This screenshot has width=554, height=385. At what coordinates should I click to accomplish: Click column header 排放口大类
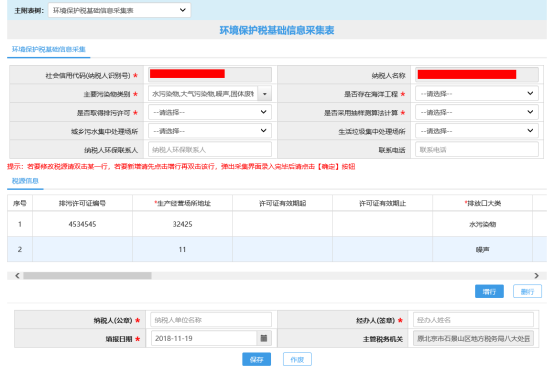coord(482,203)
